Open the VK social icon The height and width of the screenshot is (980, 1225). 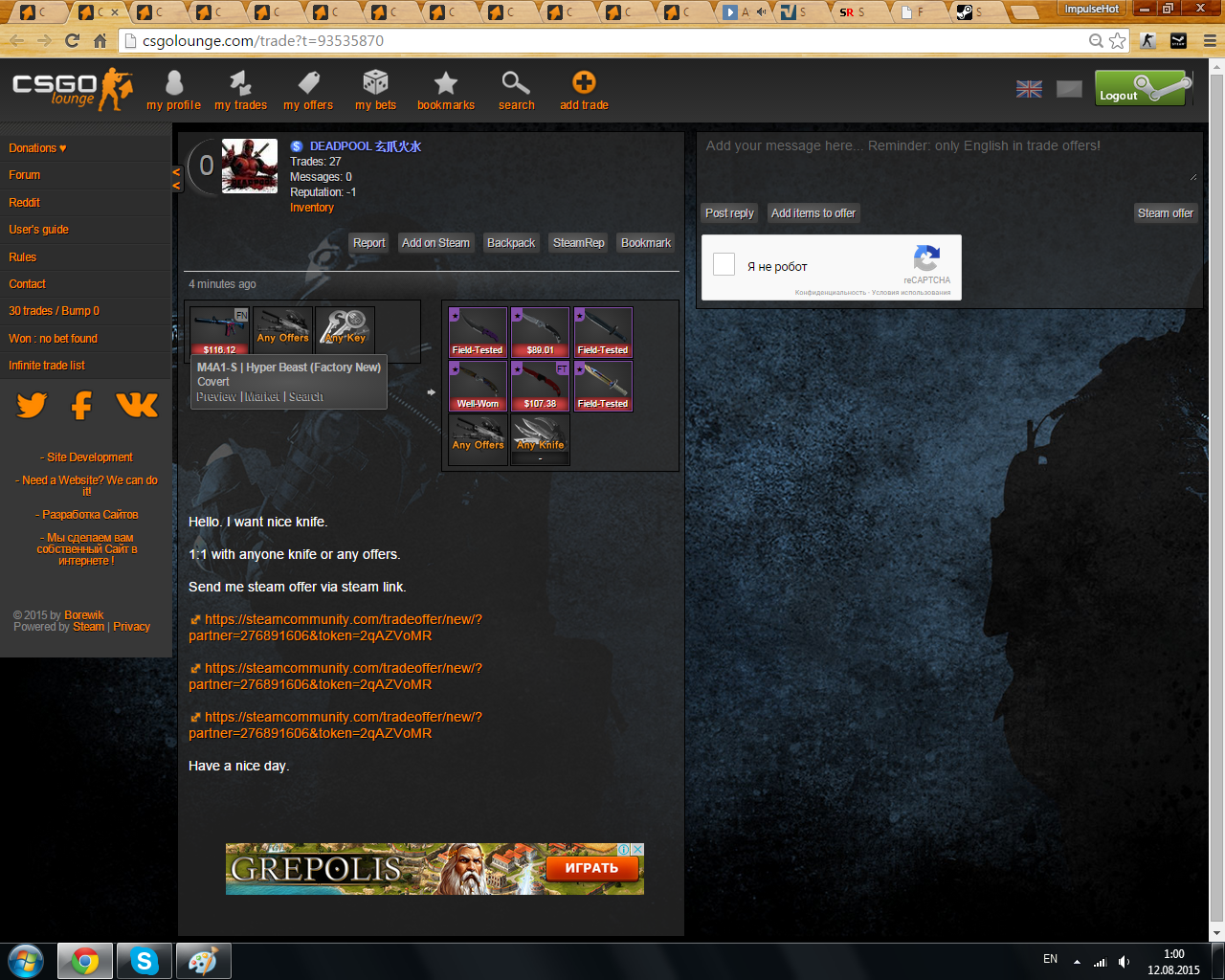(137, 406)
